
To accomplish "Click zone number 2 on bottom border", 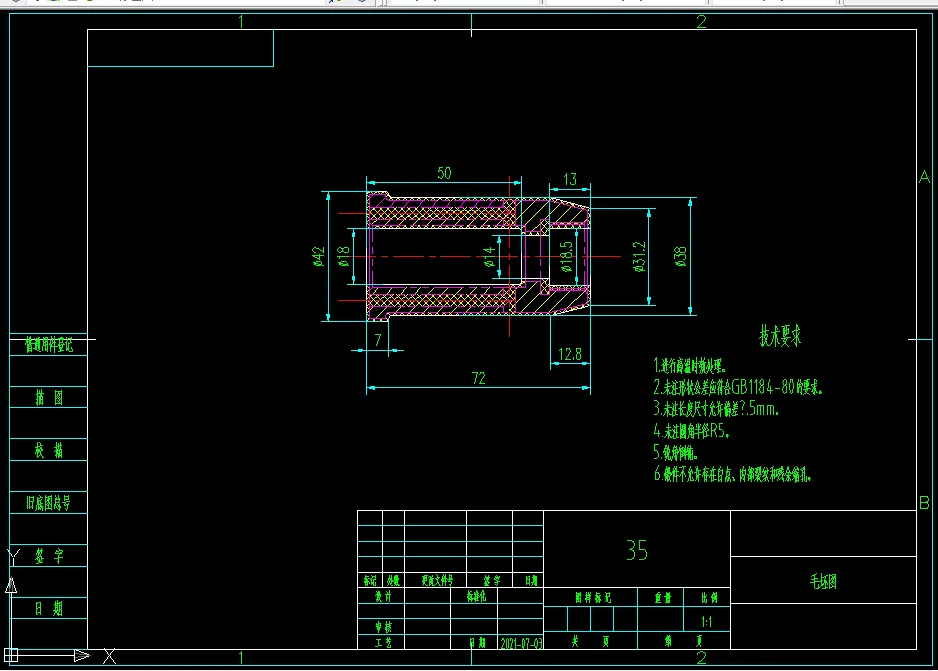I will coord(701,658).
